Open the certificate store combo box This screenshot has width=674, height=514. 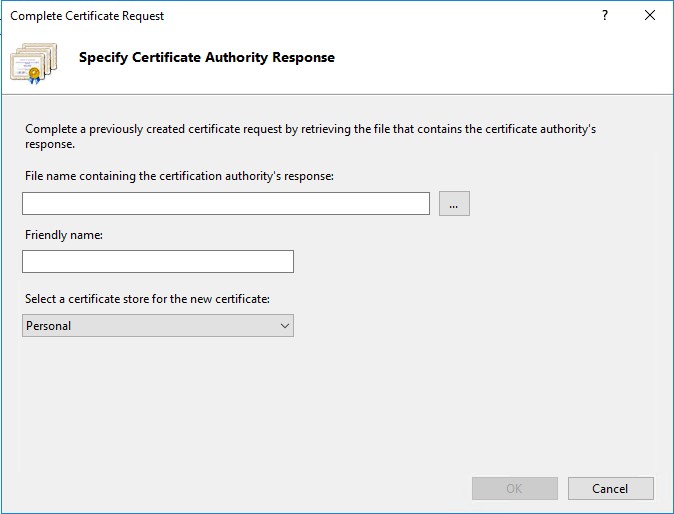click(158, 325)
